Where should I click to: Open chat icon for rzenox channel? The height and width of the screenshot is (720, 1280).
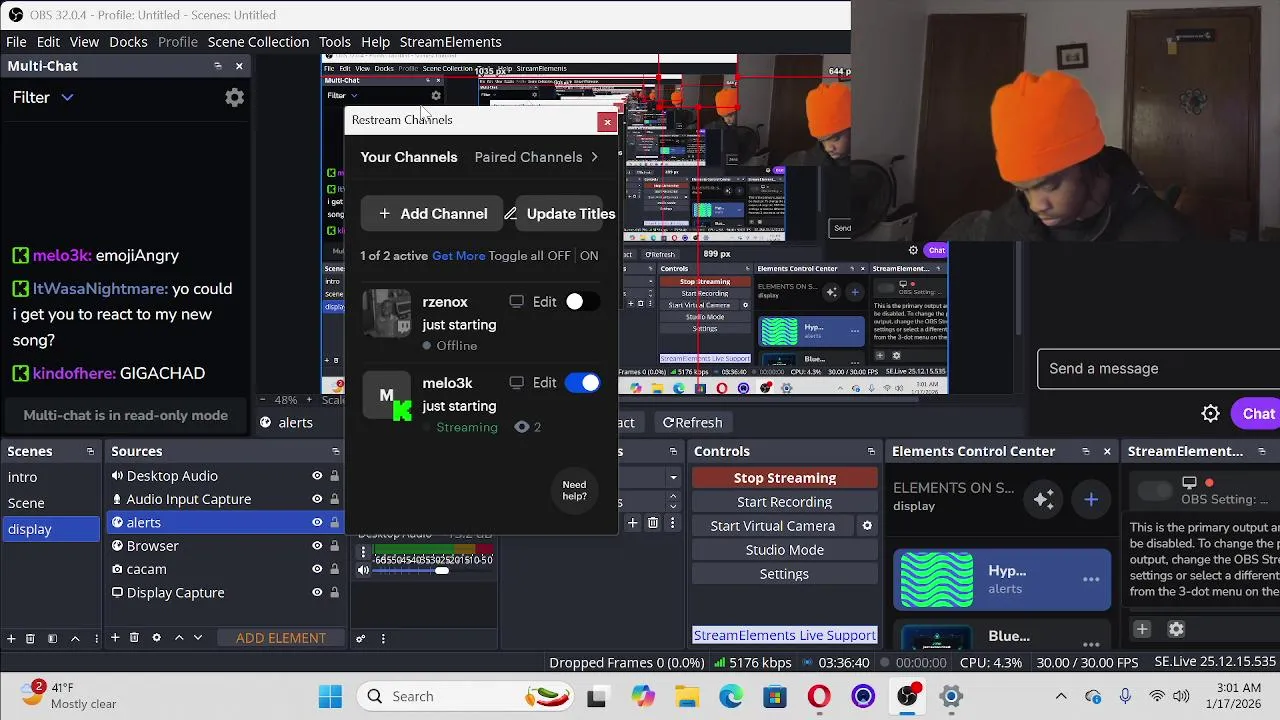tap(516, 301)
